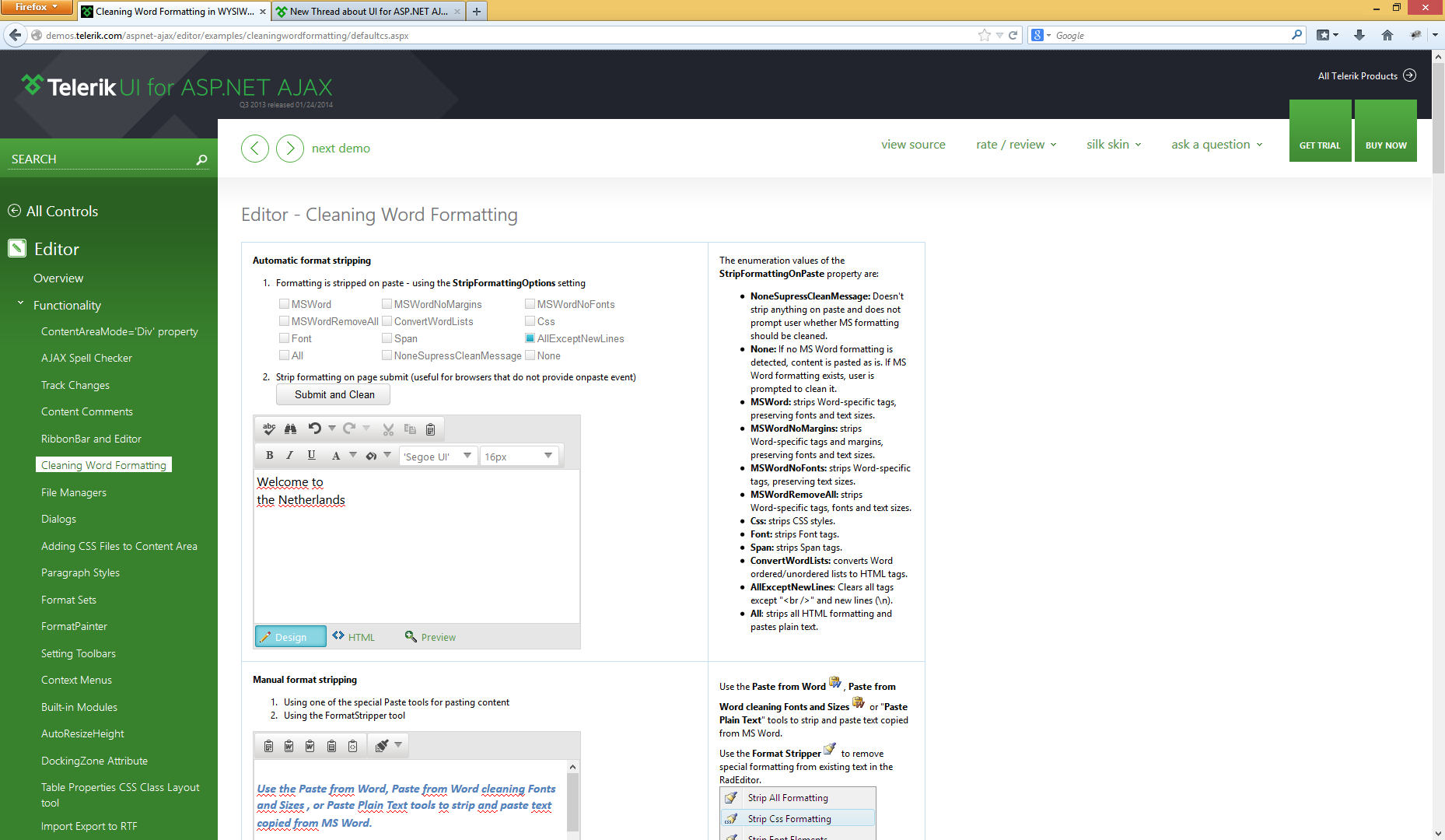Click the sidebar search magnifier icon
Viewport: 1445px width, 840px height.
tap(201, 159)
